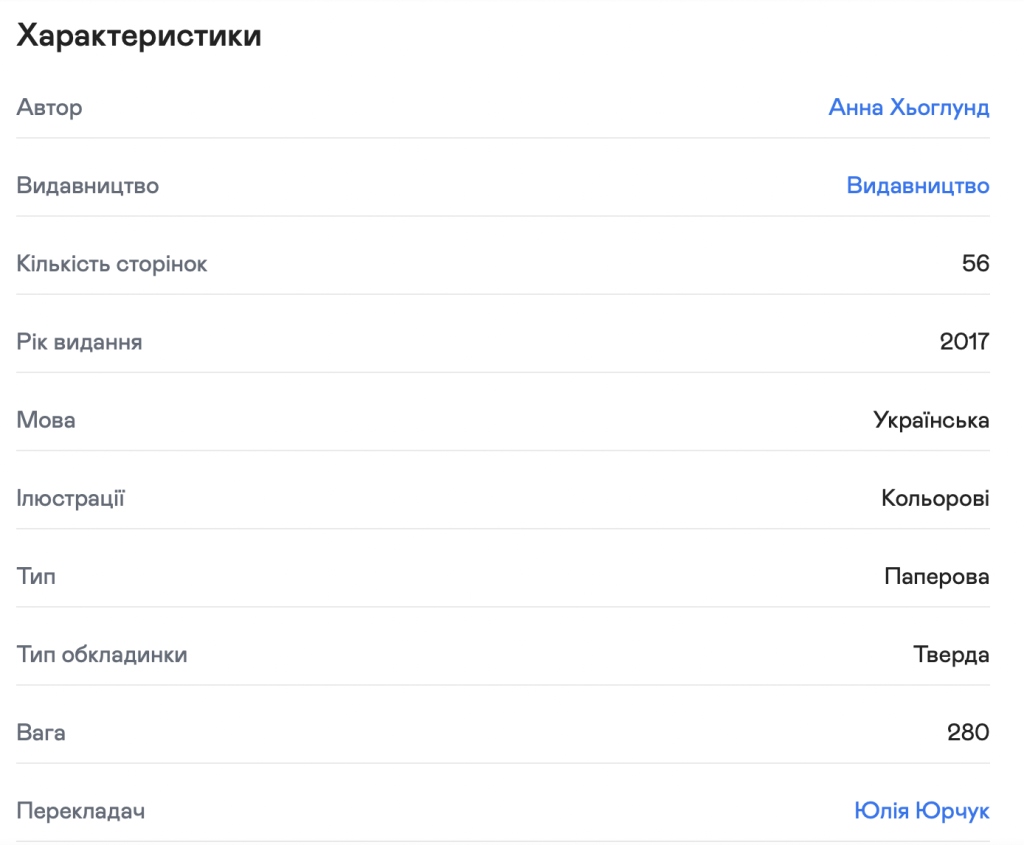Image resolution: width=1024 pixels, height=845 pixels.
Task: Click the Тип обкладинки label
Action: 102,655
